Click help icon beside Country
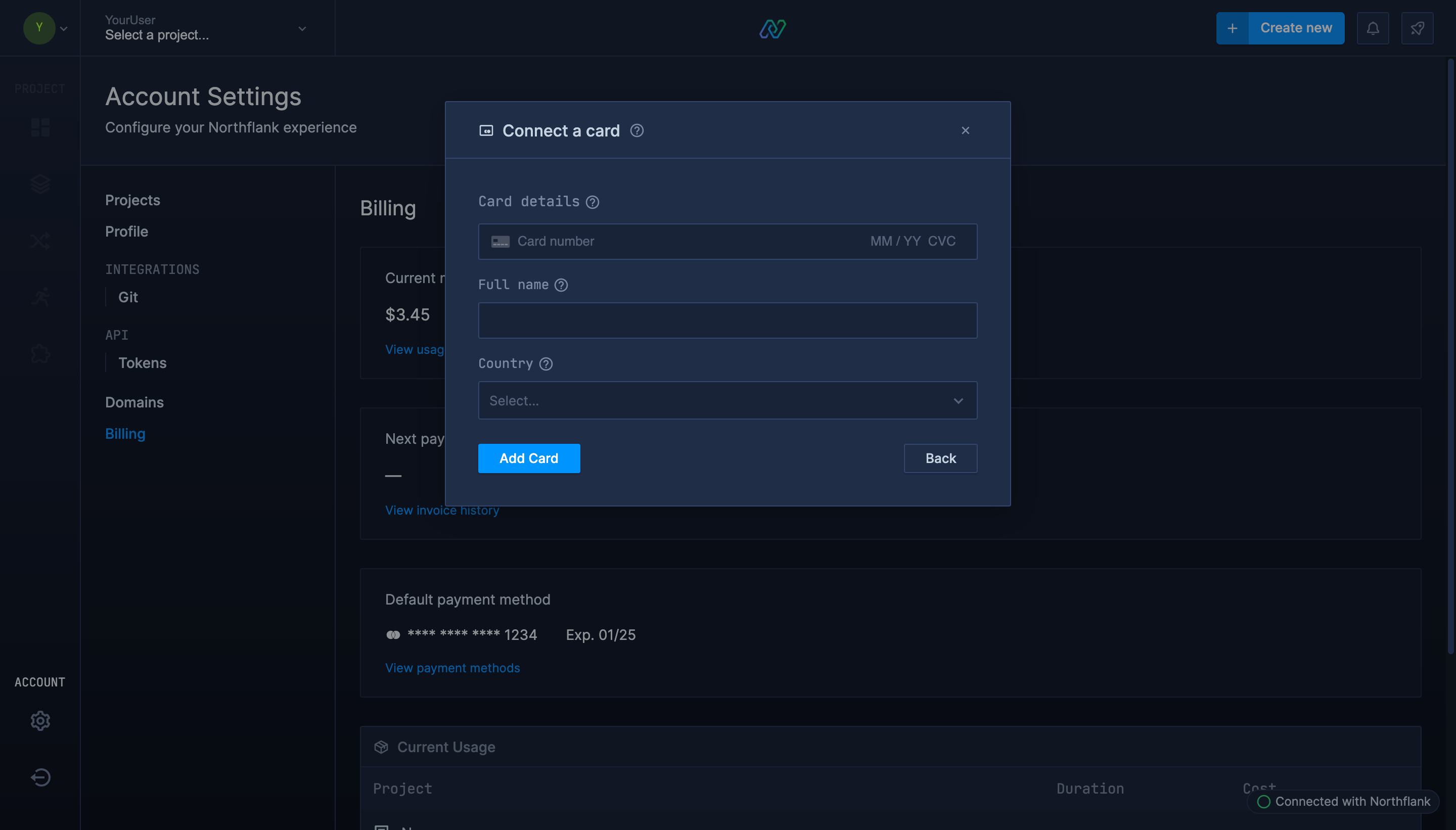The height and width of the screenshot is (830, 1456). [545, 364]
